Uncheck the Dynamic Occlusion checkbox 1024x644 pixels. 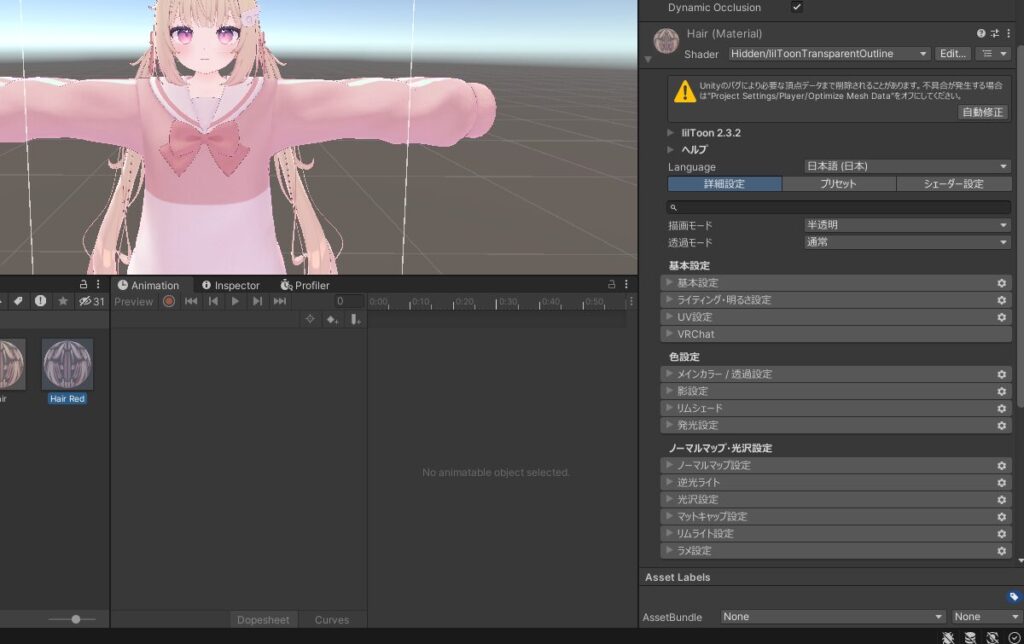coord(797,7)
